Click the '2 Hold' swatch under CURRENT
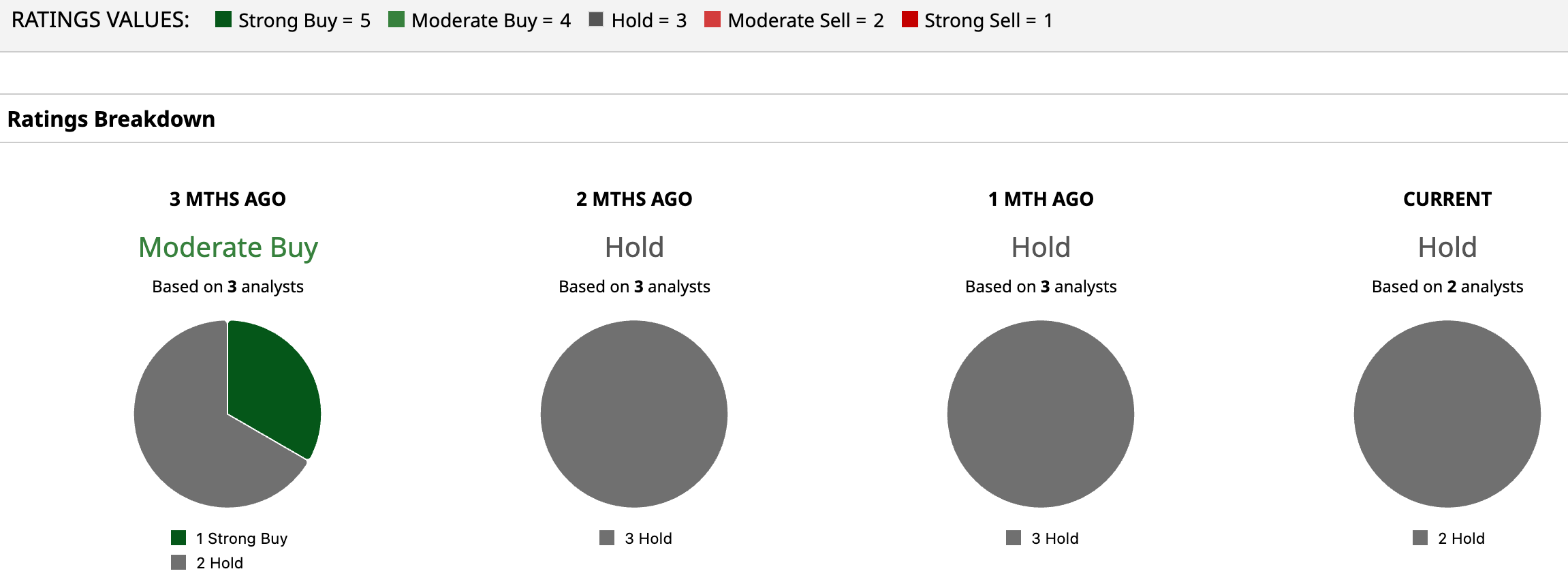Screen dimensions: 1568x582 pyautogui.click(x=1420, y=538)
